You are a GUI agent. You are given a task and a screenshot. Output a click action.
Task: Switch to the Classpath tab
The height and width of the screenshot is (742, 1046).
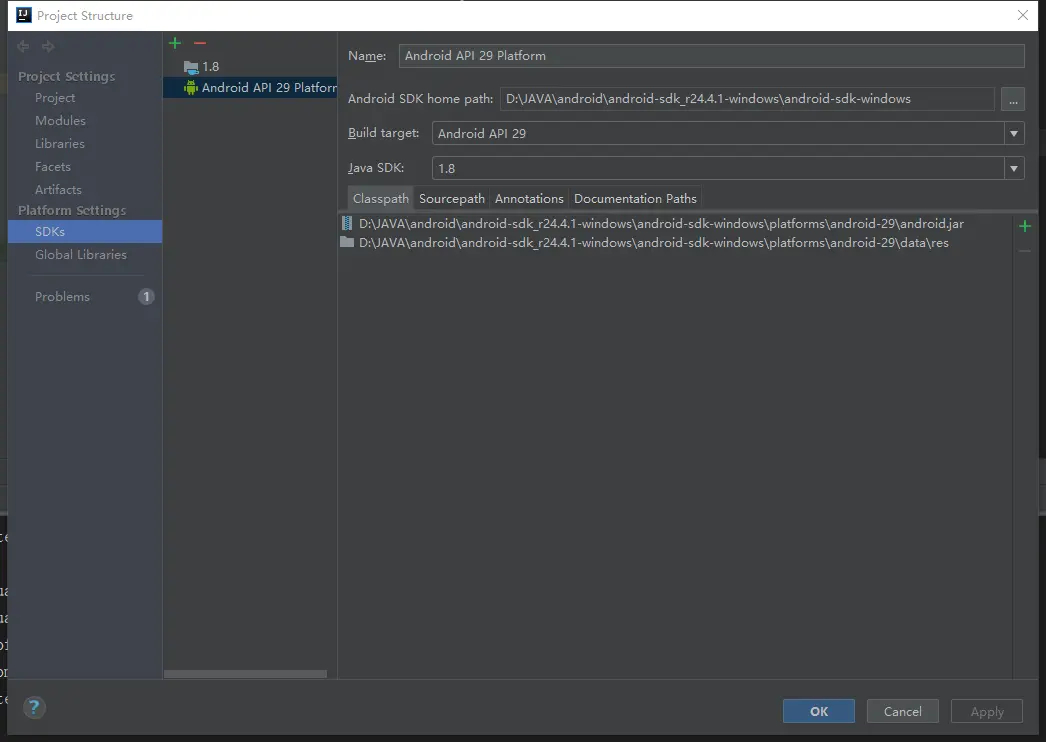click(x=380, y=198)
